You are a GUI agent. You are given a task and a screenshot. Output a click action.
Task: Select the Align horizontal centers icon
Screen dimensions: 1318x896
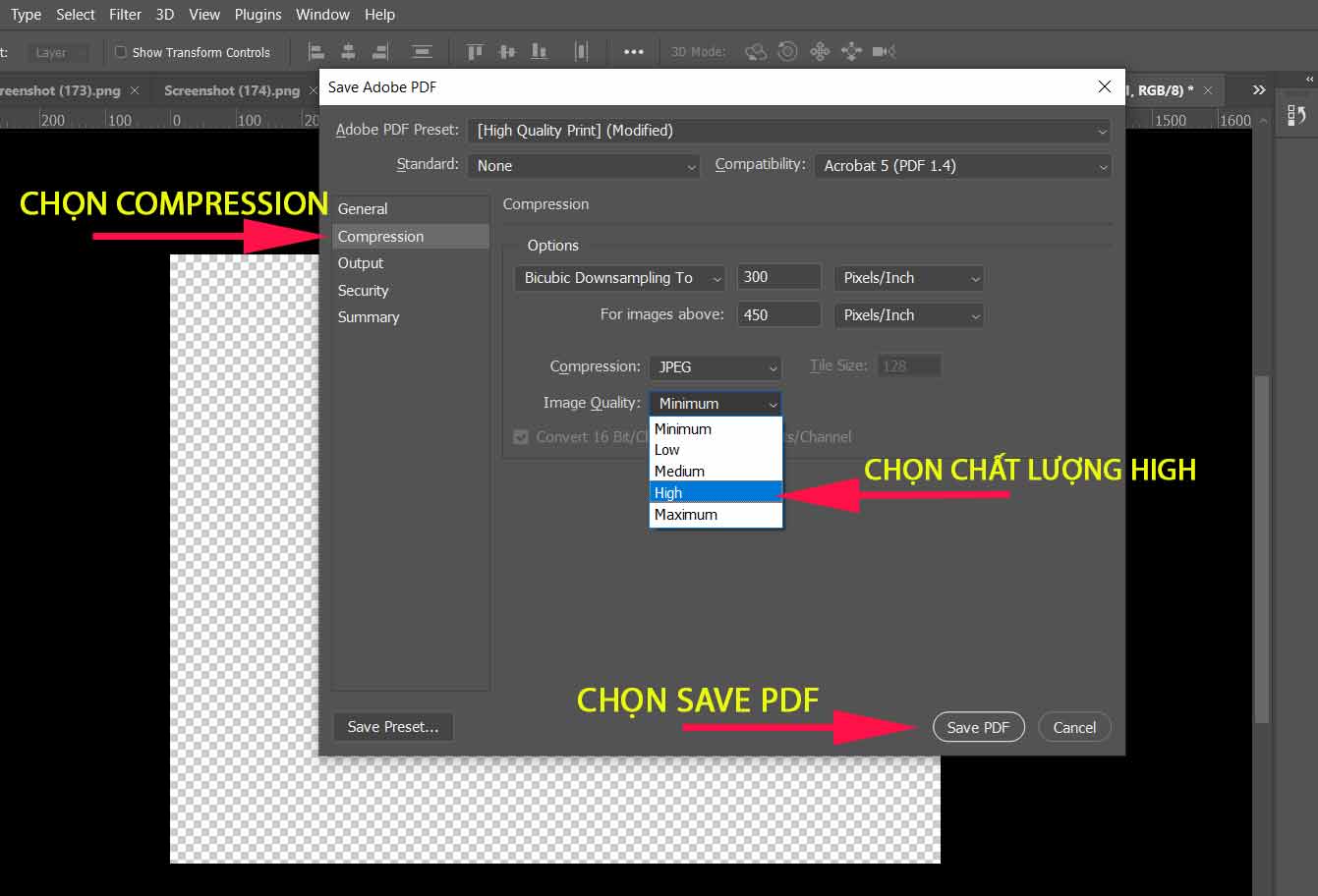coord(347,51)
